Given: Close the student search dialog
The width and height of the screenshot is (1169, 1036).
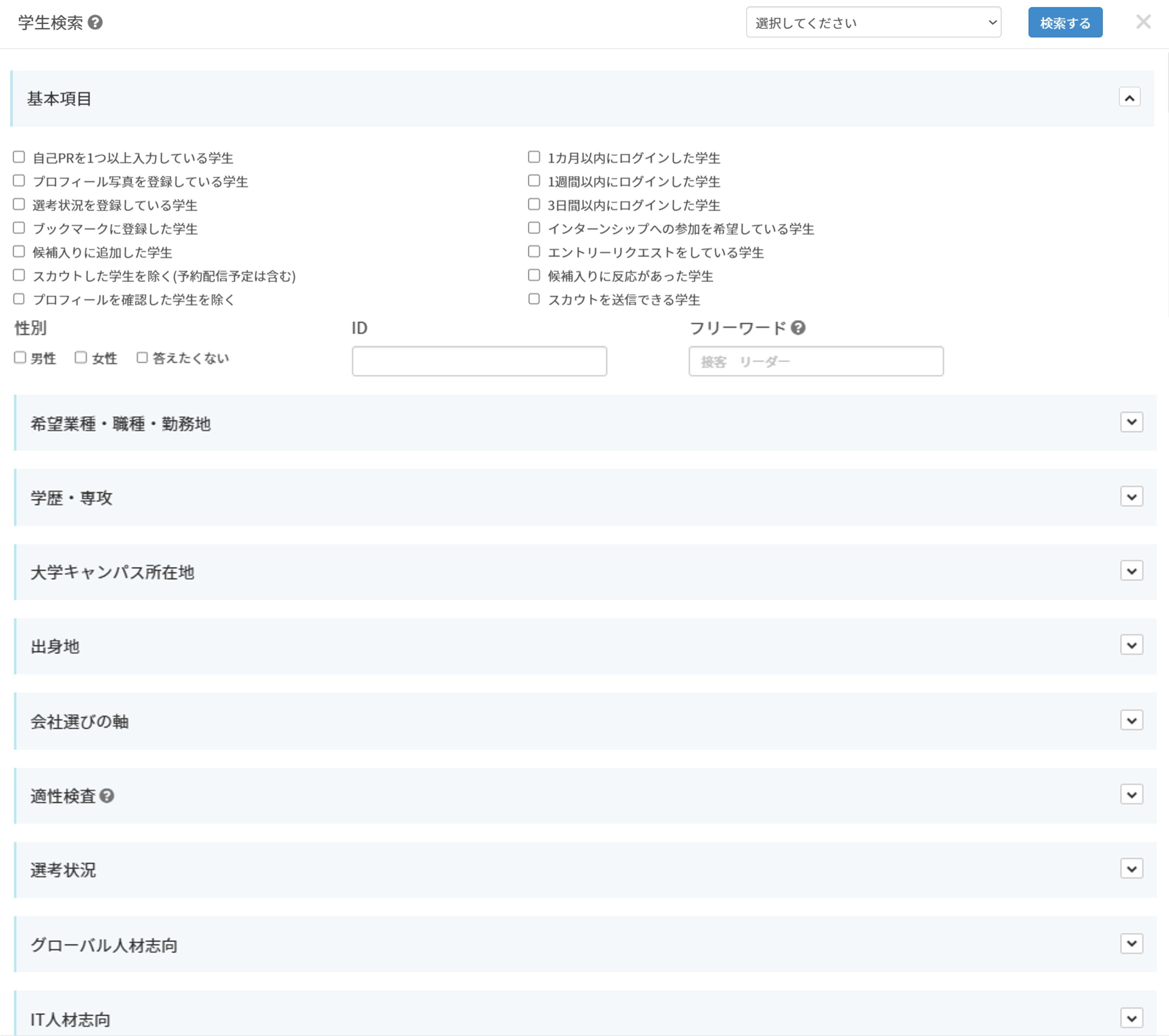Looking at the screenshot, I should [1143, 22].
